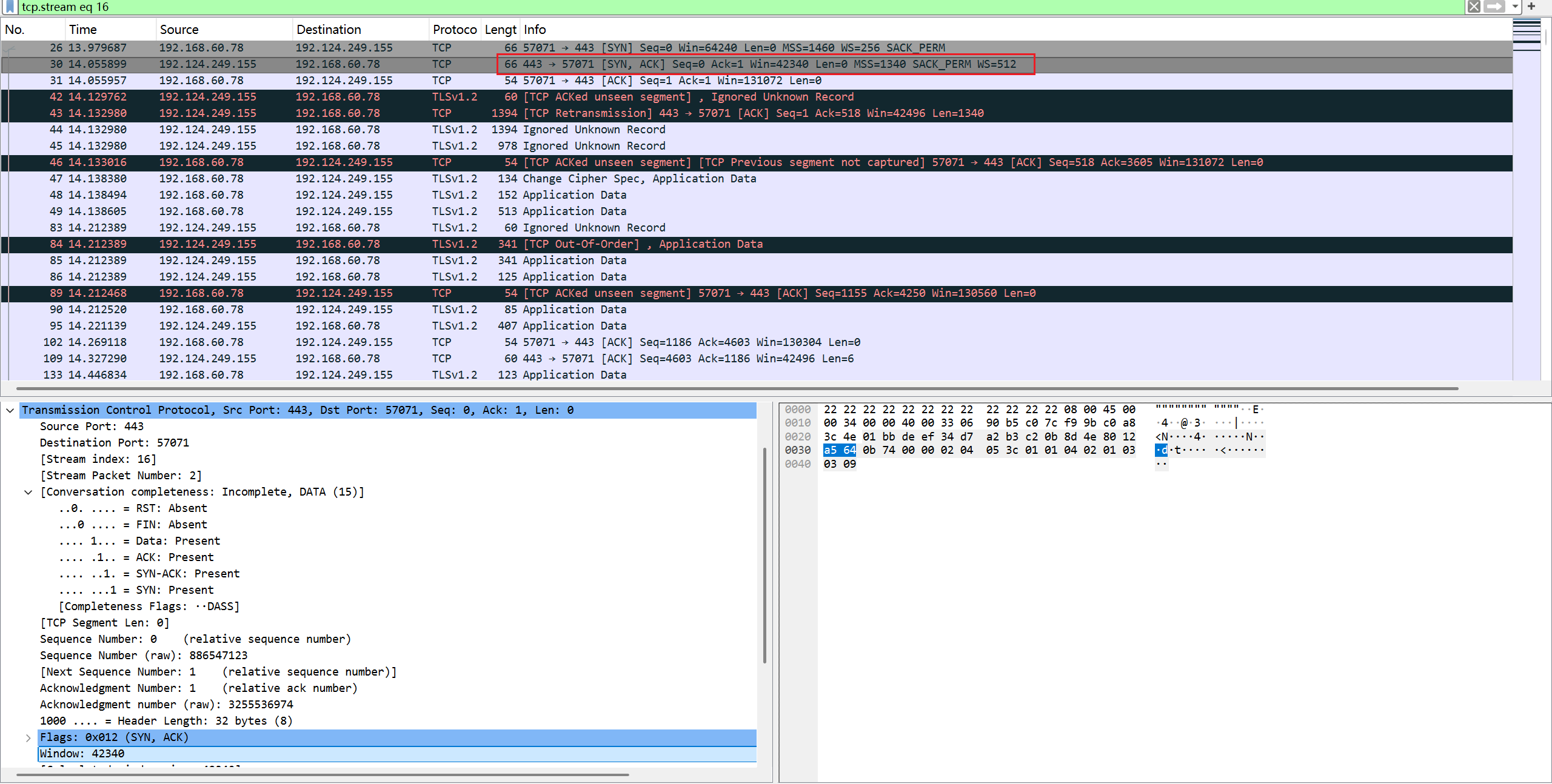Collapse the Transmission Control Protocol tree node
1552x784 pixels.
point(10,411)
